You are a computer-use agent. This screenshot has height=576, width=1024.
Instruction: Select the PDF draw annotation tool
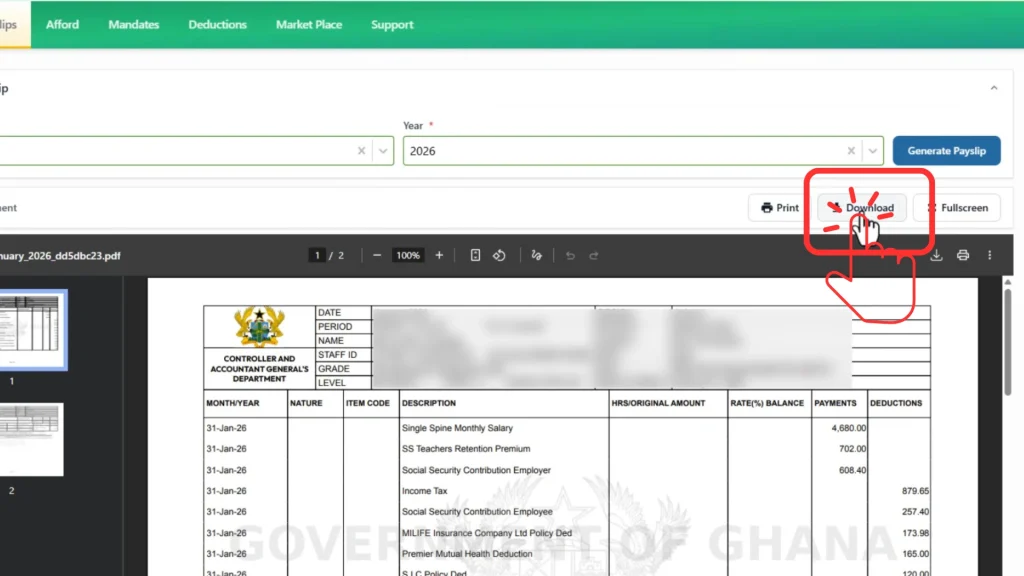click(x=537, y=255)
